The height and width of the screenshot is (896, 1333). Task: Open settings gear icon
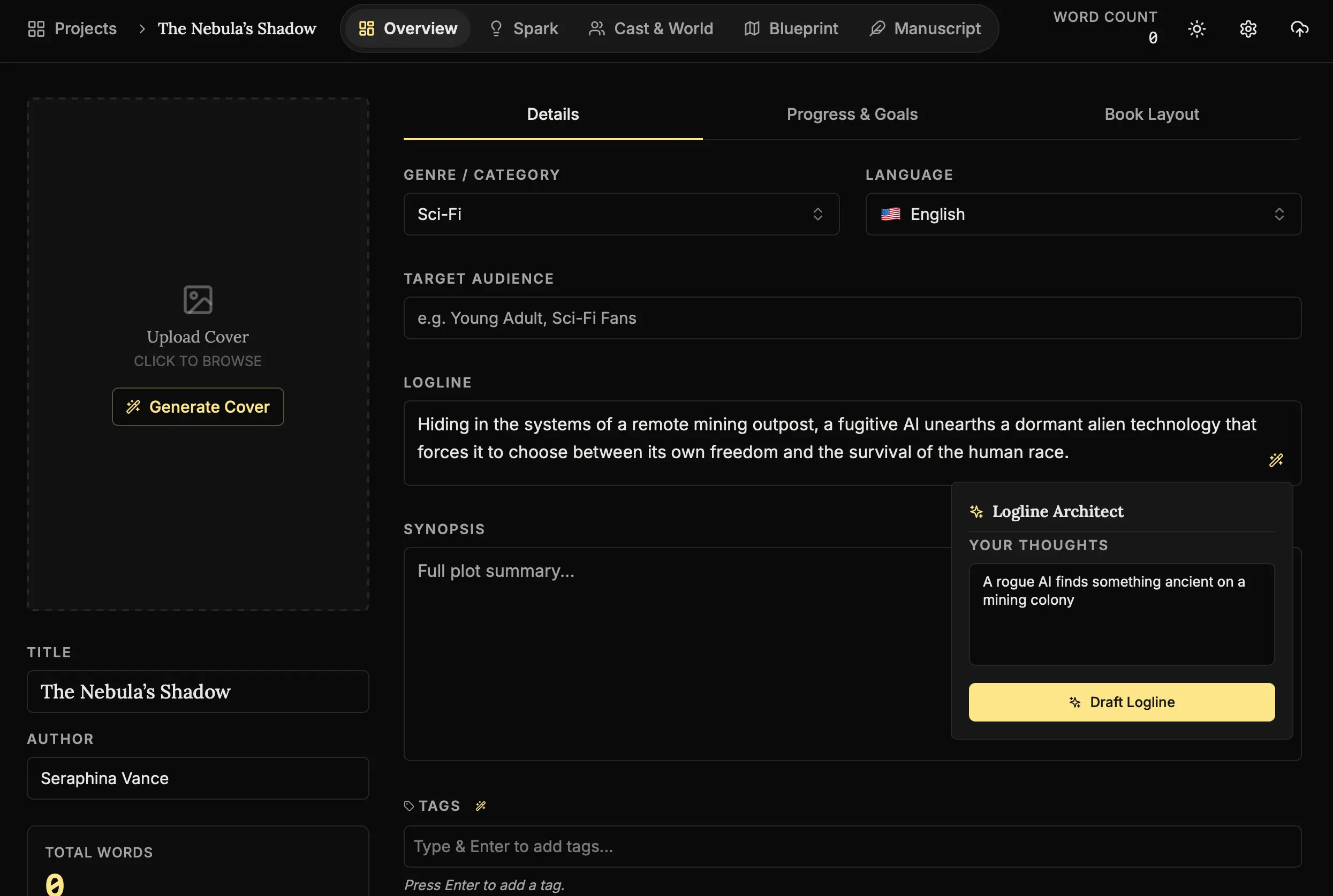click(1248, 28)
